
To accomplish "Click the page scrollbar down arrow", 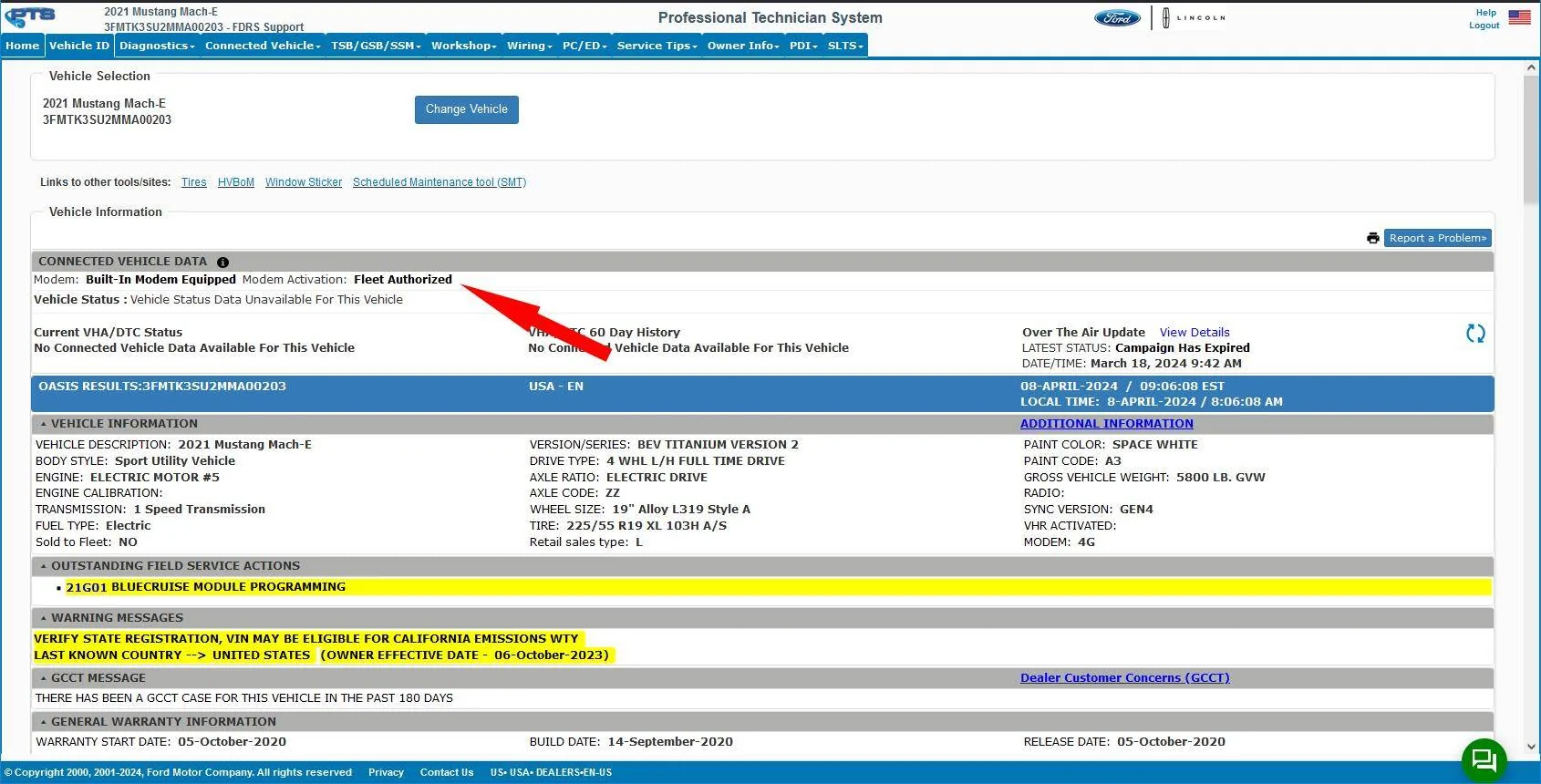I will (1531, 747).
